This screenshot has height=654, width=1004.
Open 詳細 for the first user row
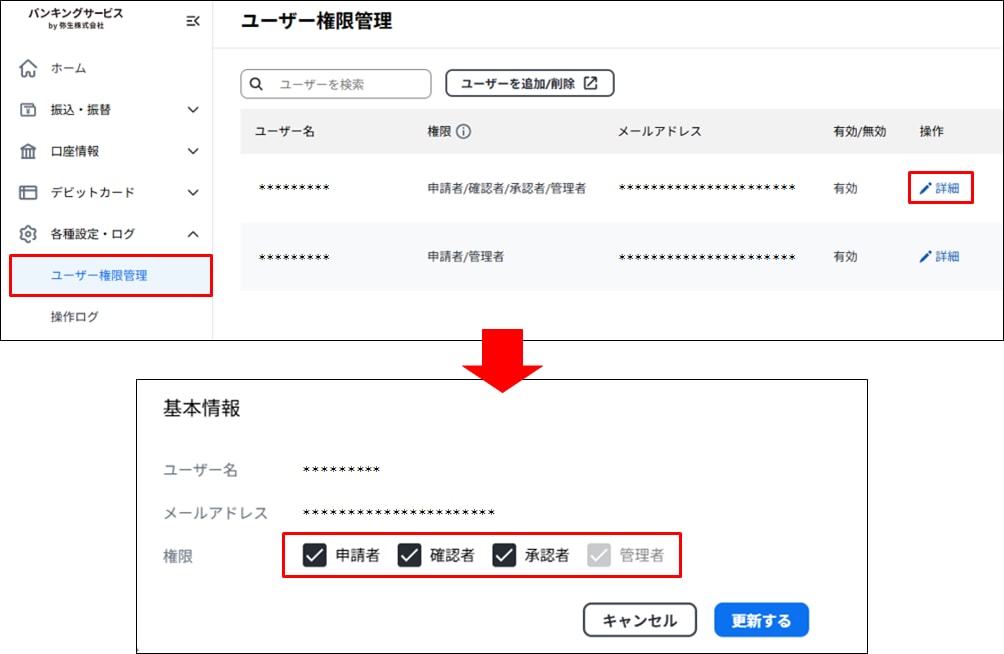(940, 188)
